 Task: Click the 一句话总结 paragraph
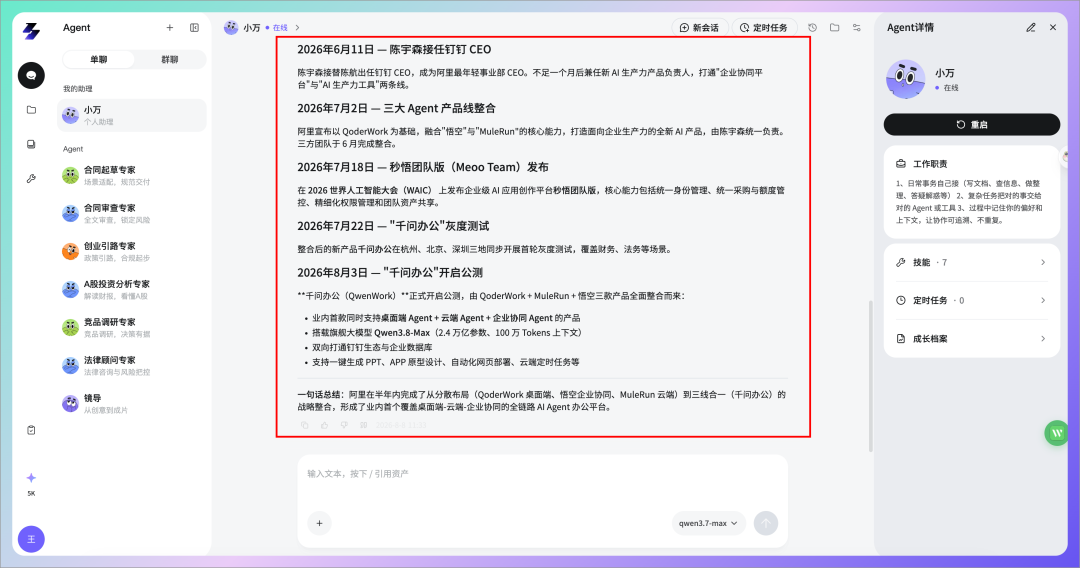541,401
